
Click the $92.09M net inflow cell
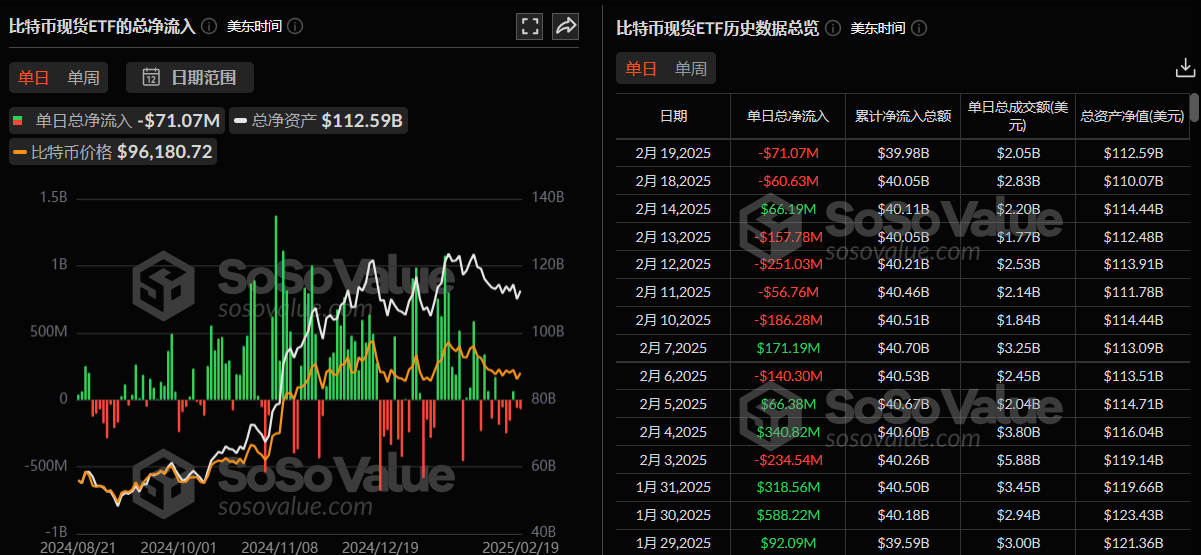click(x=788, y=543)
